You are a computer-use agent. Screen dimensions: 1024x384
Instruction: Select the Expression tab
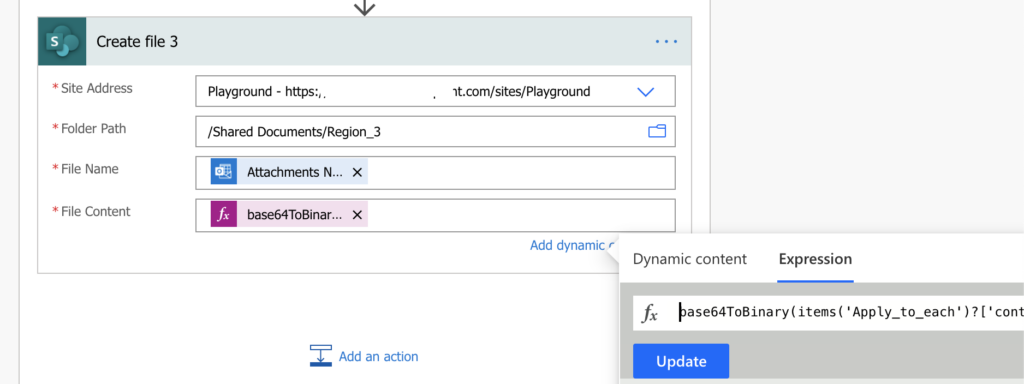coord(815,259)
